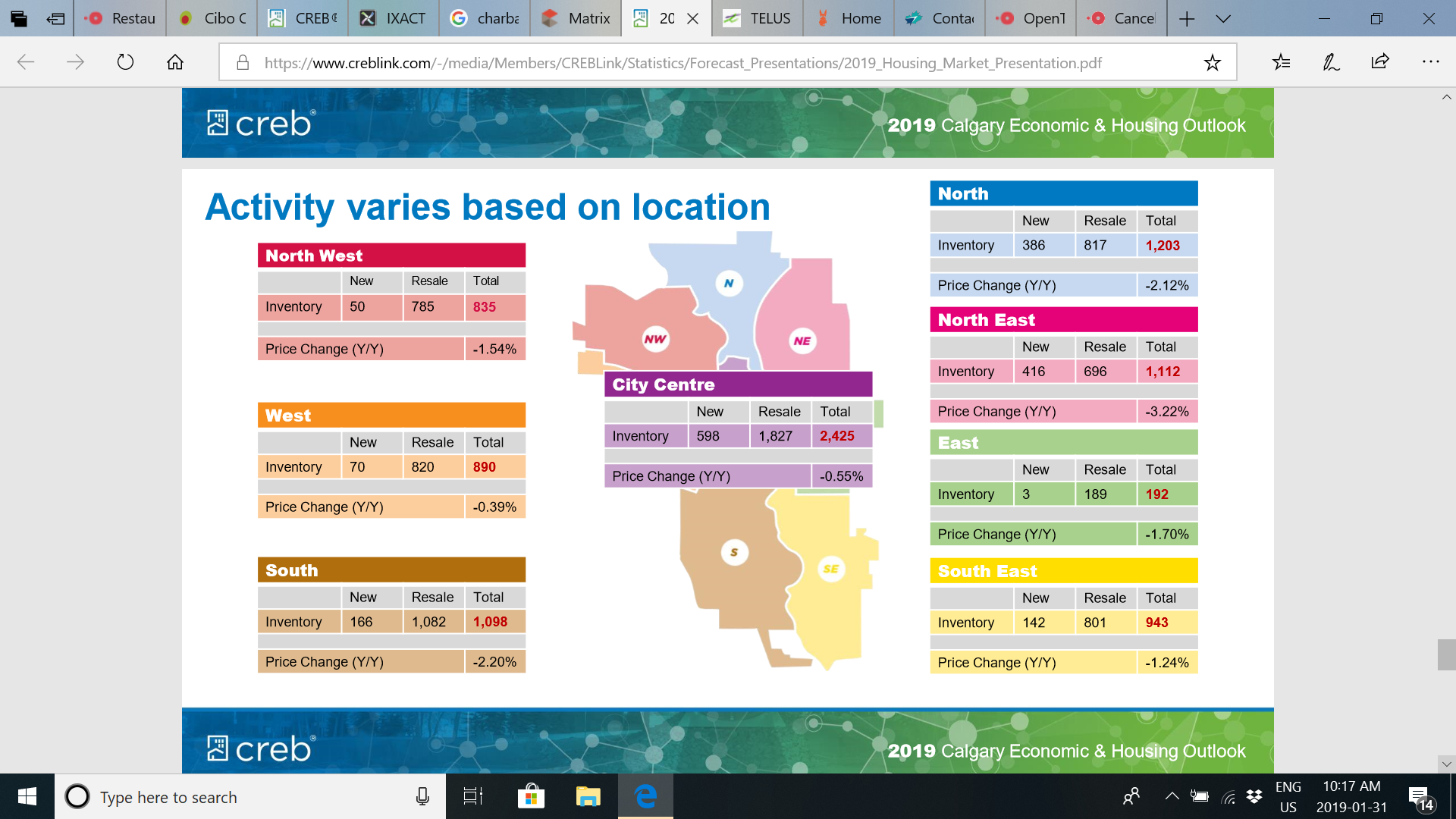Add page to favorites with star icon
Viewport: 1456px width, 819px height.
click(1212, 62)
